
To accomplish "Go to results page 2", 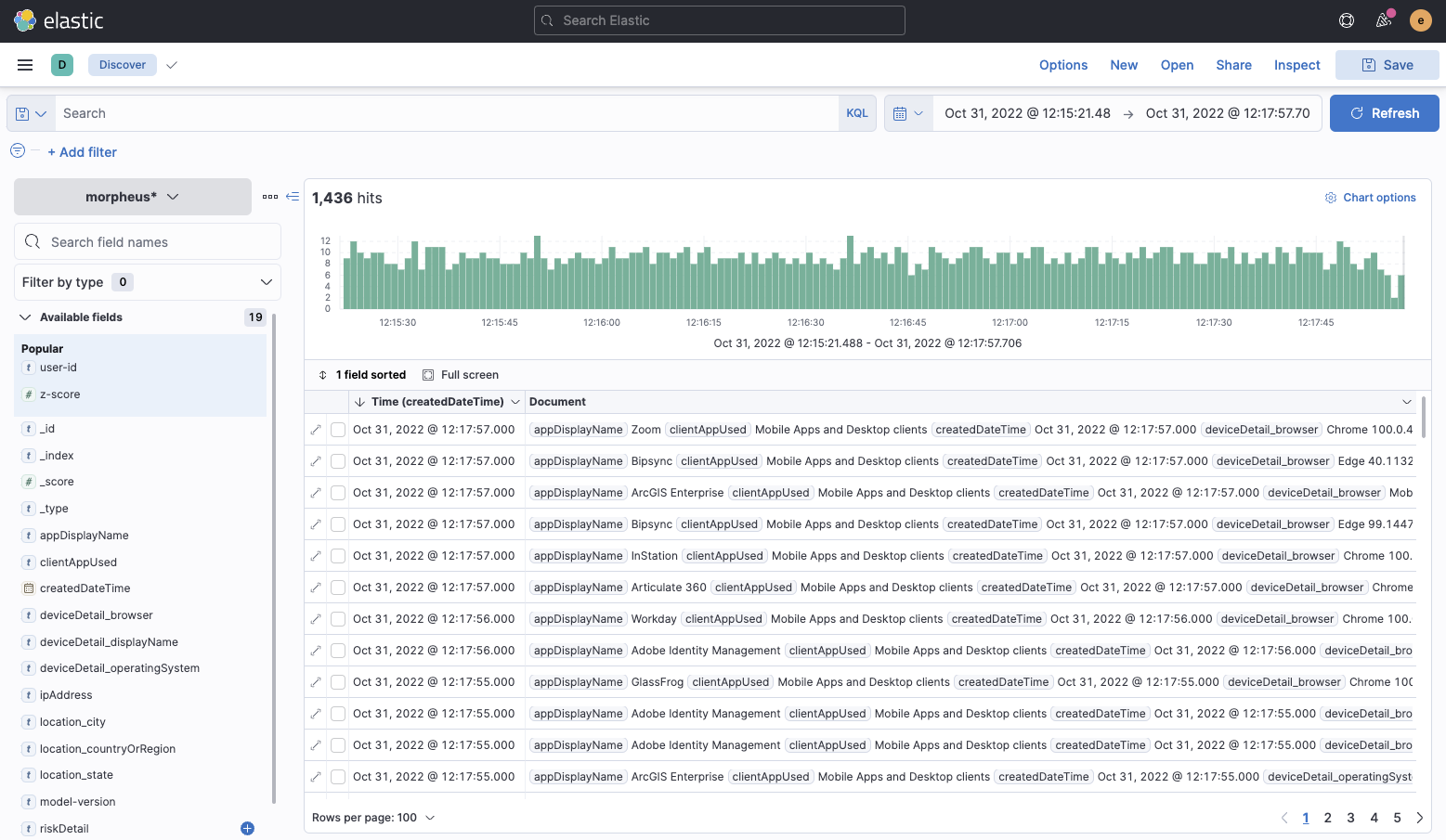I will (x=1328, y=818).
